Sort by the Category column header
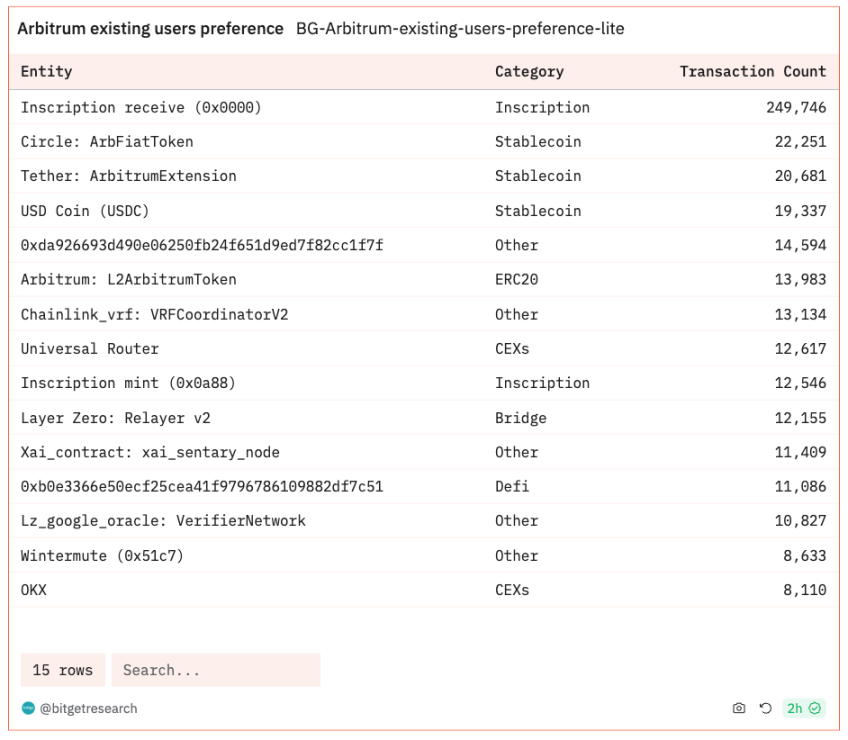This screenshot has height=740, width=848. point(529,71)
